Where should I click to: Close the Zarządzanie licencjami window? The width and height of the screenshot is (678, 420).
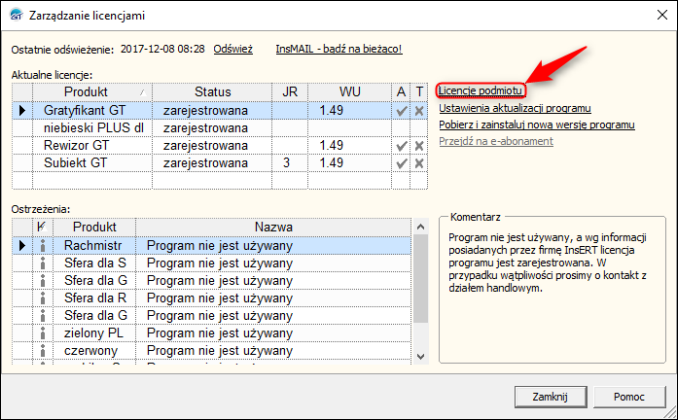coord(662,15)
